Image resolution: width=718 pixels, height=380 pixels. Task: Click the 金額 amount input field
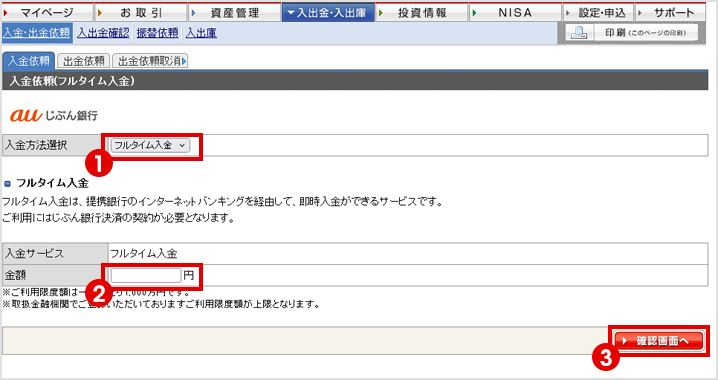pos(146,275)
